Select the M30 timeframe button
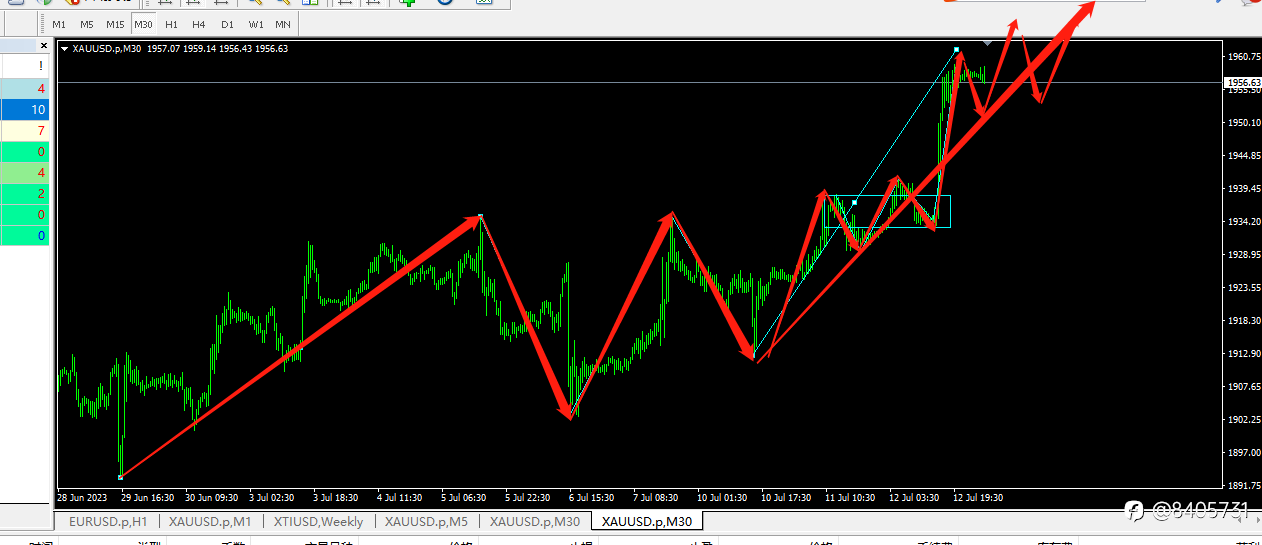Screen dimensions: 1262x545 pos(144,24)
